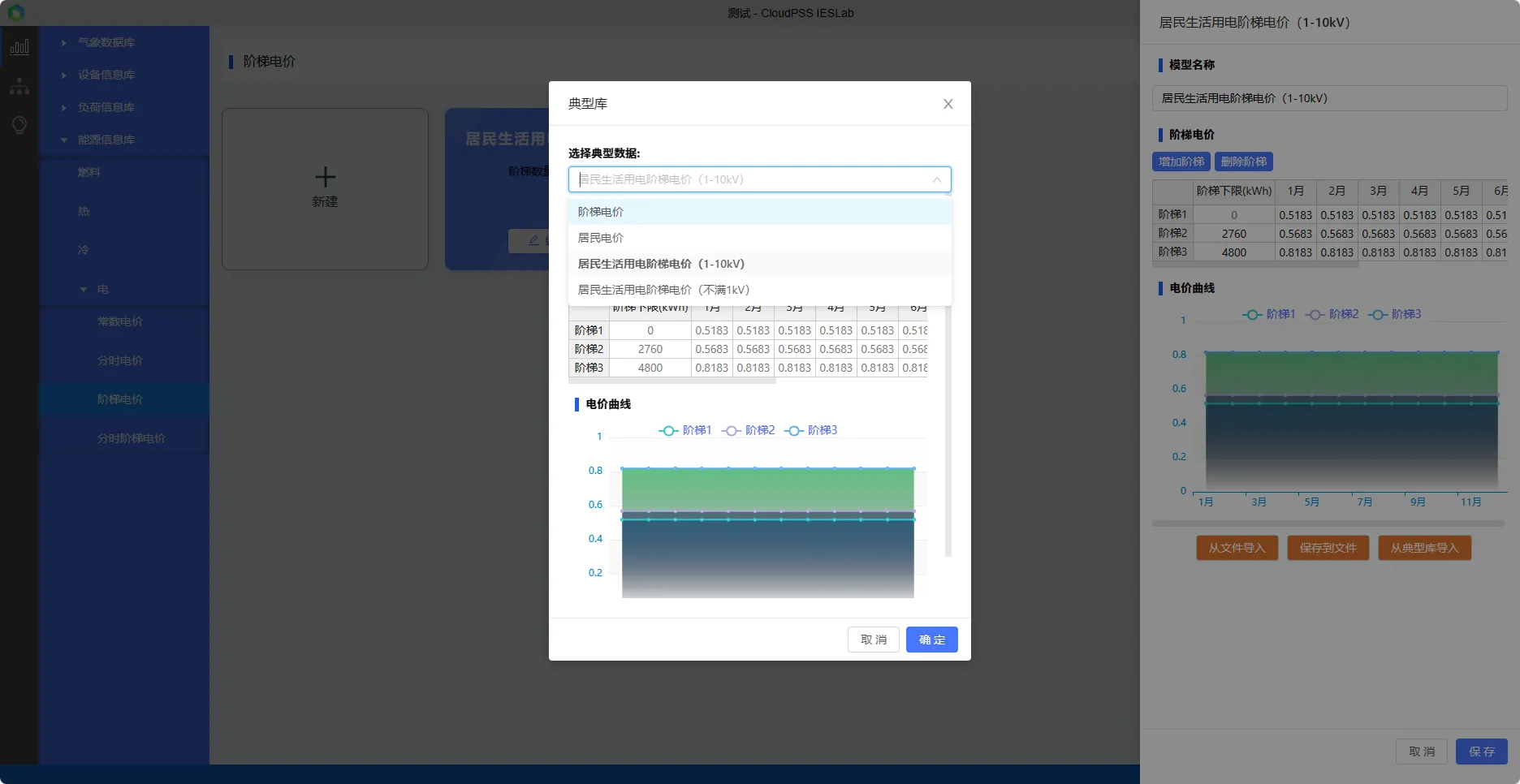This screenshot has width=1520, height=784.
Task: Click the light bulb icon in left rail
Action: point(19,125)
